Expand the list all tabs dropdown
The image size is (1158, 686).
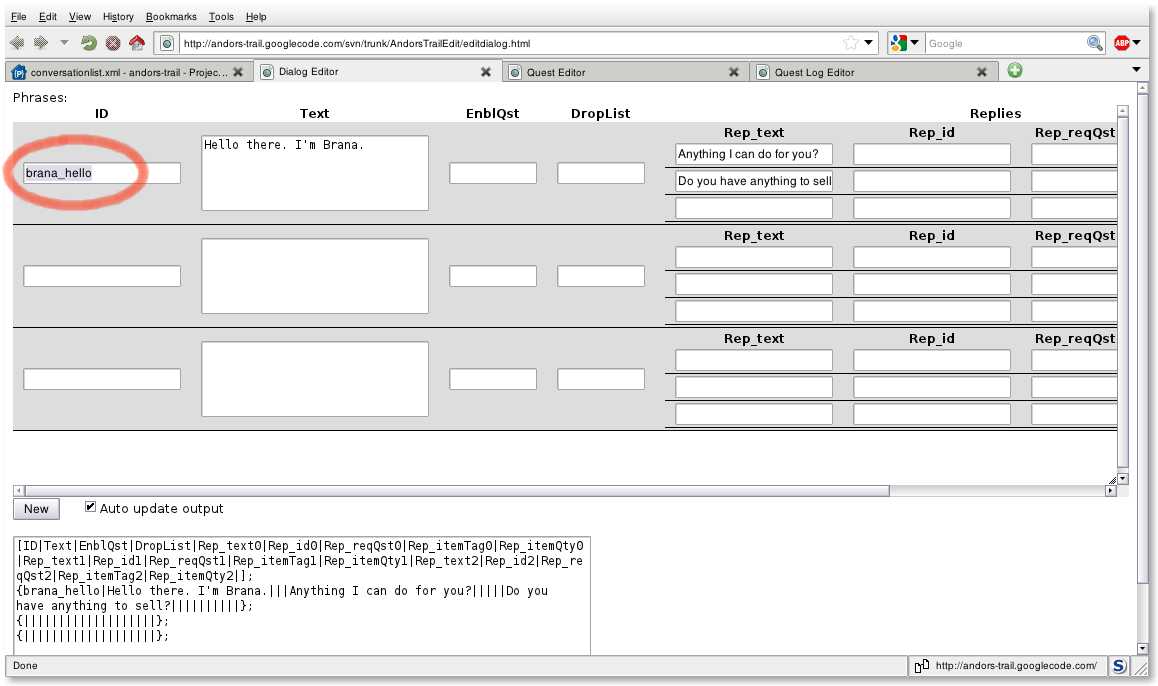(x=1136, y=70)
